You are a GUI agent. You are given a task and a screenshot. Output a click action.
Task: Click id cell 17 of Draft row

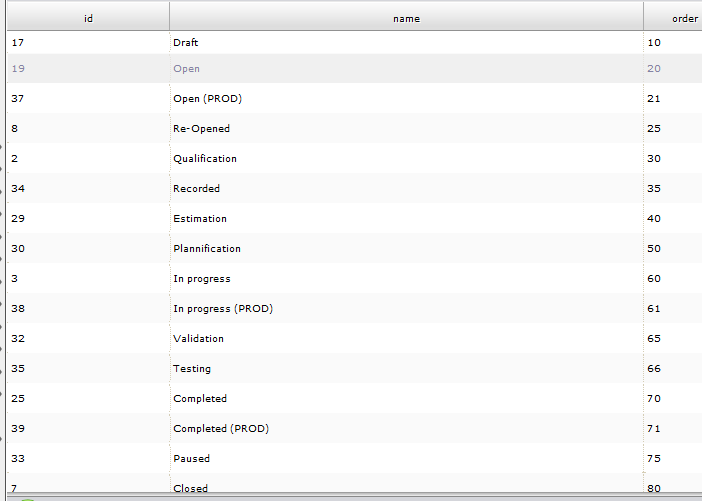[x=17, y=43]
